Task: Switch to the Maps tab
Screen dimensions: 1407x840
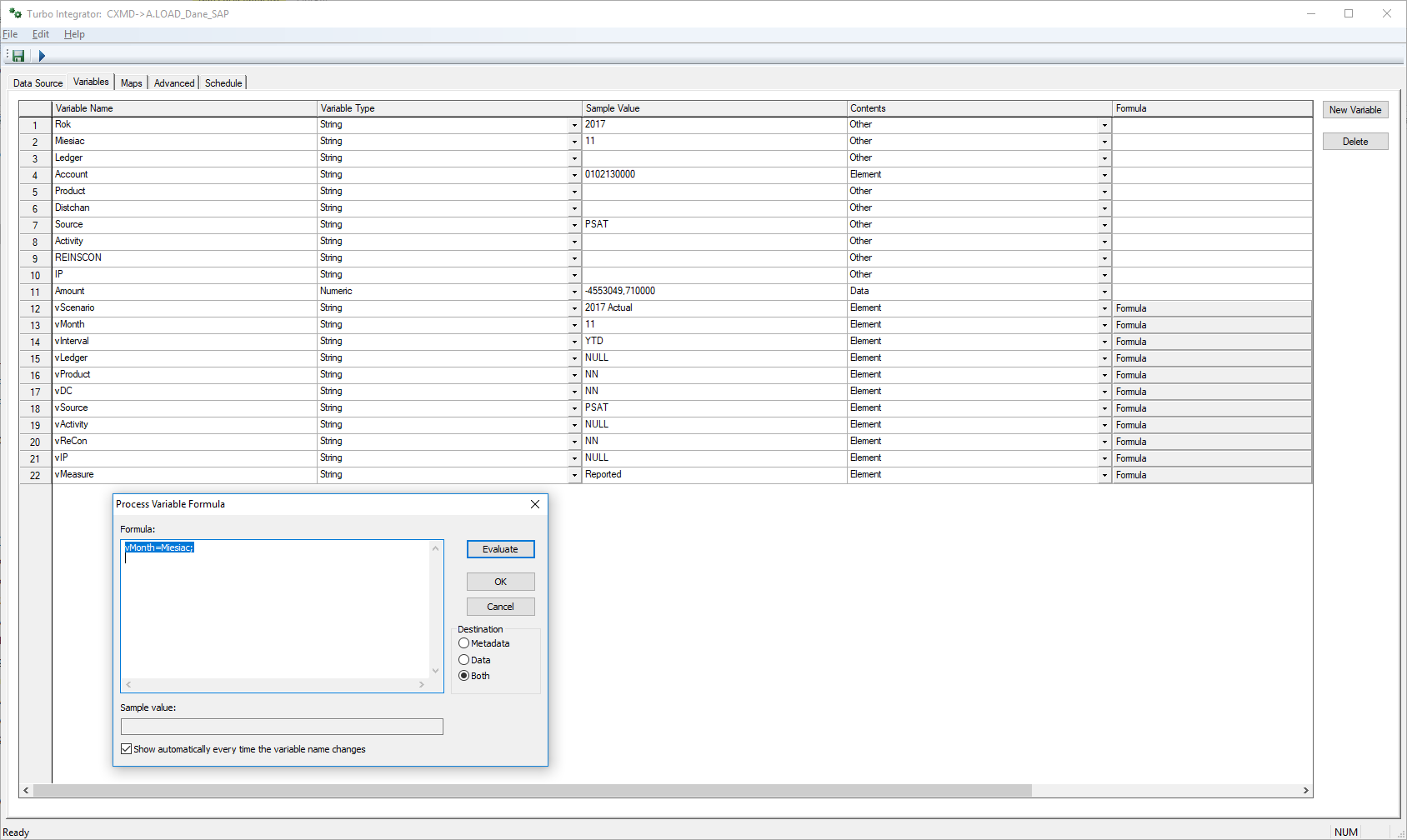Action: 131,83
